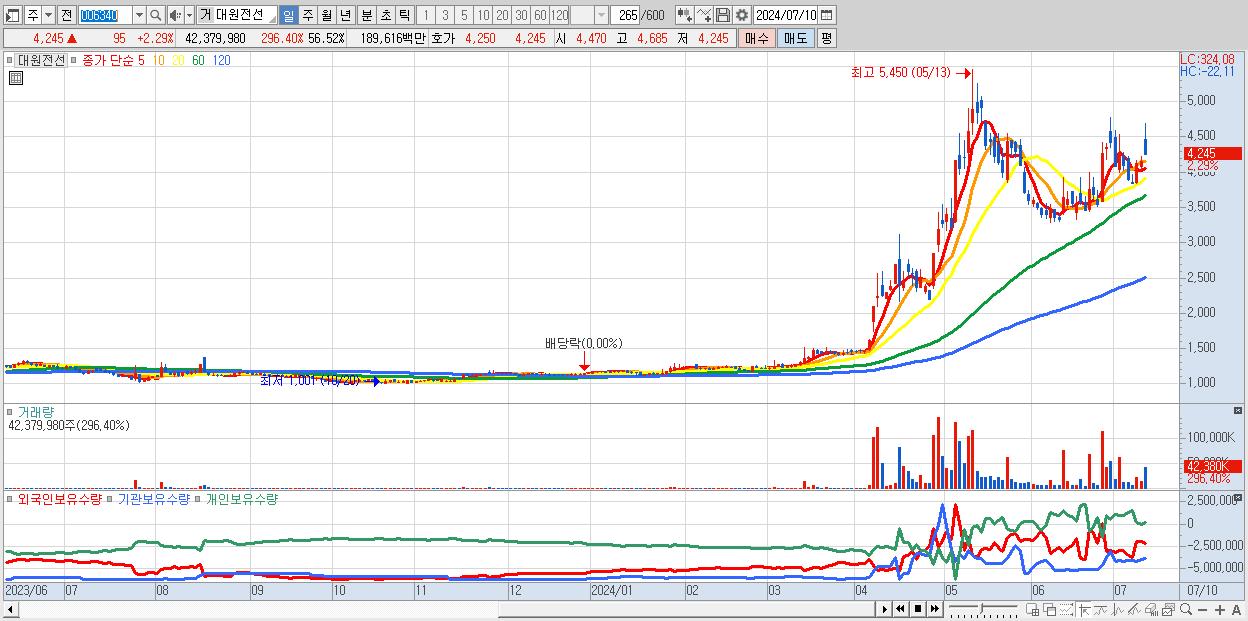Select the 년 yearly chart period
1248x621 pixels.
[x=345, y=15]
